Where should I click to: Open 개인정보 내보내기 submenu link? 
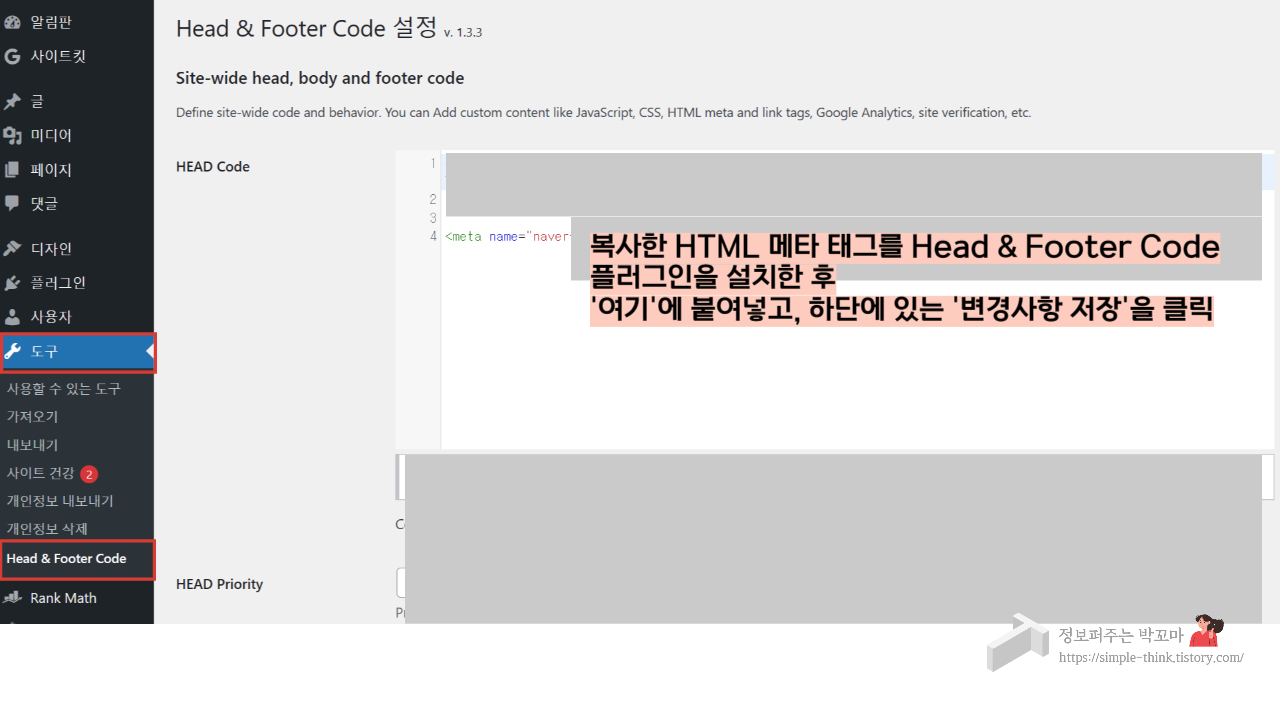tap(60, 500)
